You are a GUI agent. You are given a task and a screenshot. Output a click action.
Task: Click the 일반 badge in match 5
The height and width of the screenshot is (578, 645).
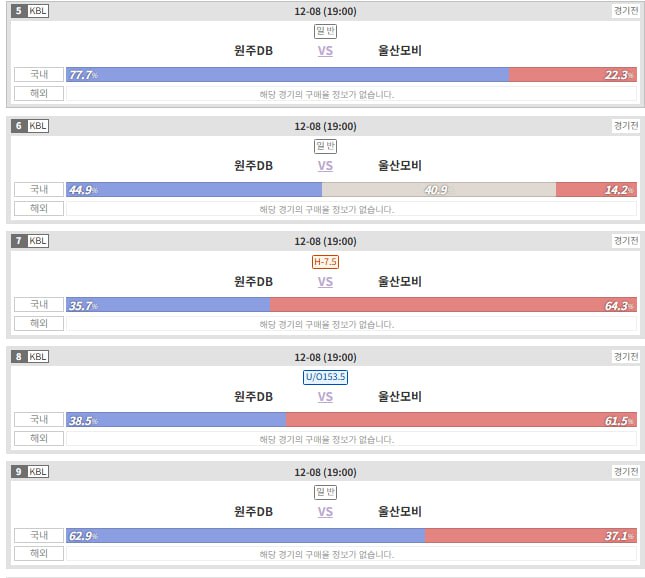pos(325,31)
